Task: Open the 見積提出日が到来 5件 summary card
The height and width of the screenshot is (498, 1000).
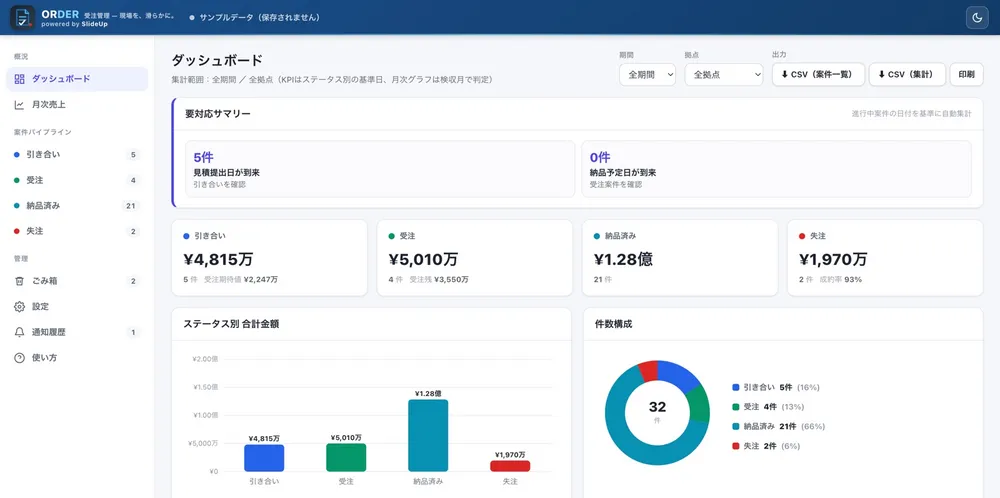Action: [x=380, y=169]
